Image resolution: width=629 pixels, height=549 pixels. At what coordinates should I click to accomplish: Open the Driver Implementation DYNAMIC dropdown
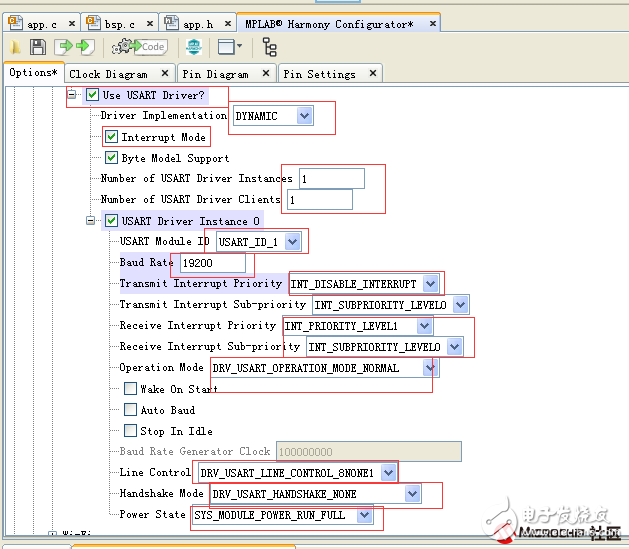coord(304,116)
